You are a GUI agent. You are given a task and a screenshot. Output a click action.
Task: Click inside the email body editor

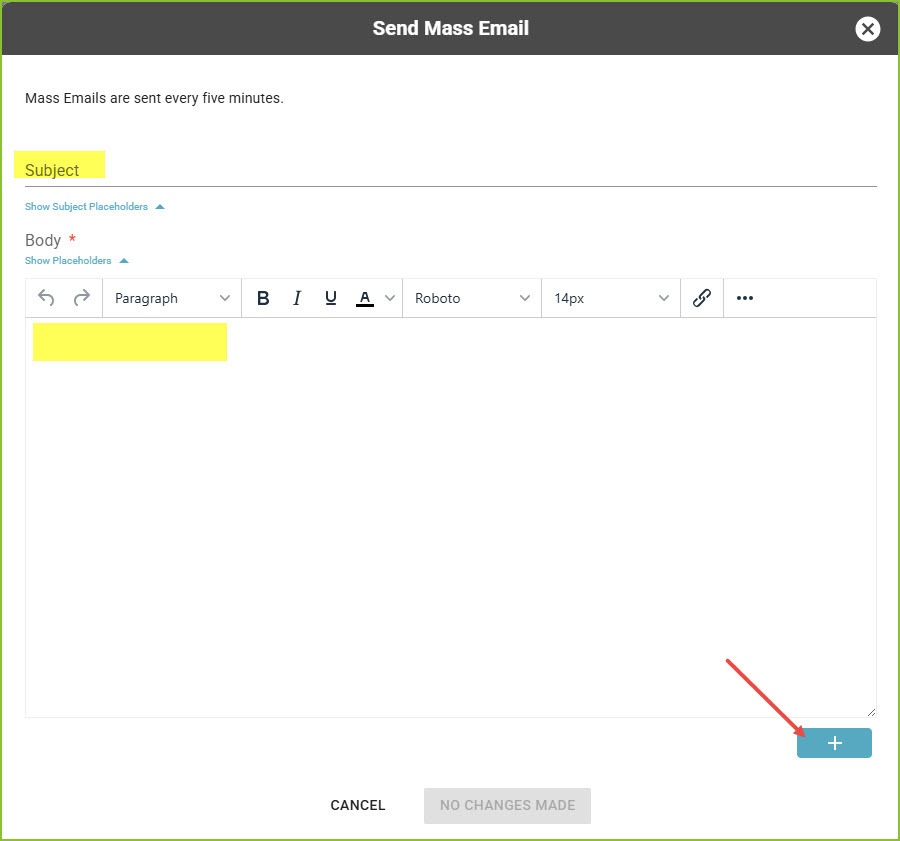451,517
